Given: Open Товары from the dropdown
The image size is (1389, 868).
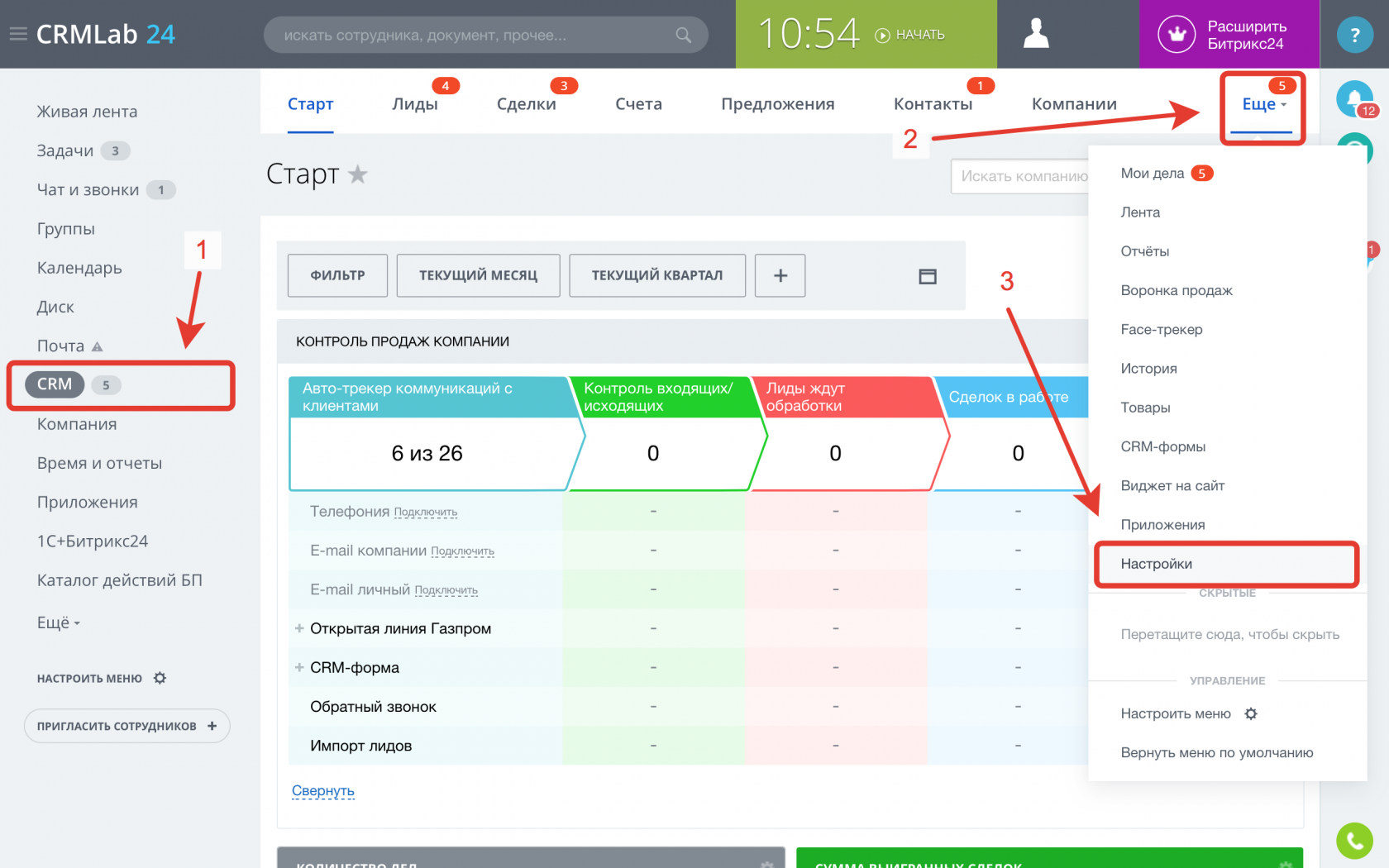Looking at the screenshot, I should (1145, 408).
